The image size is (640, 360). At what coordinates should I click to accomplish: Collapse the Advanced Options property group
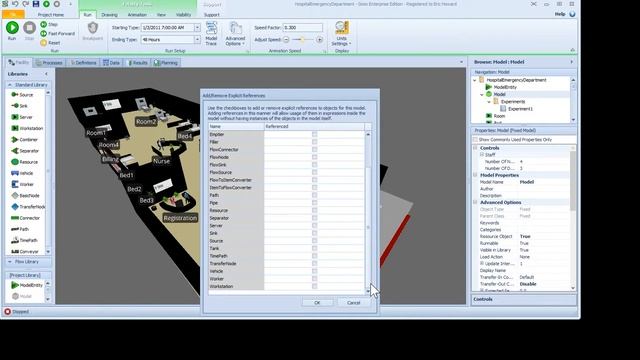click(x=476, y=202)
